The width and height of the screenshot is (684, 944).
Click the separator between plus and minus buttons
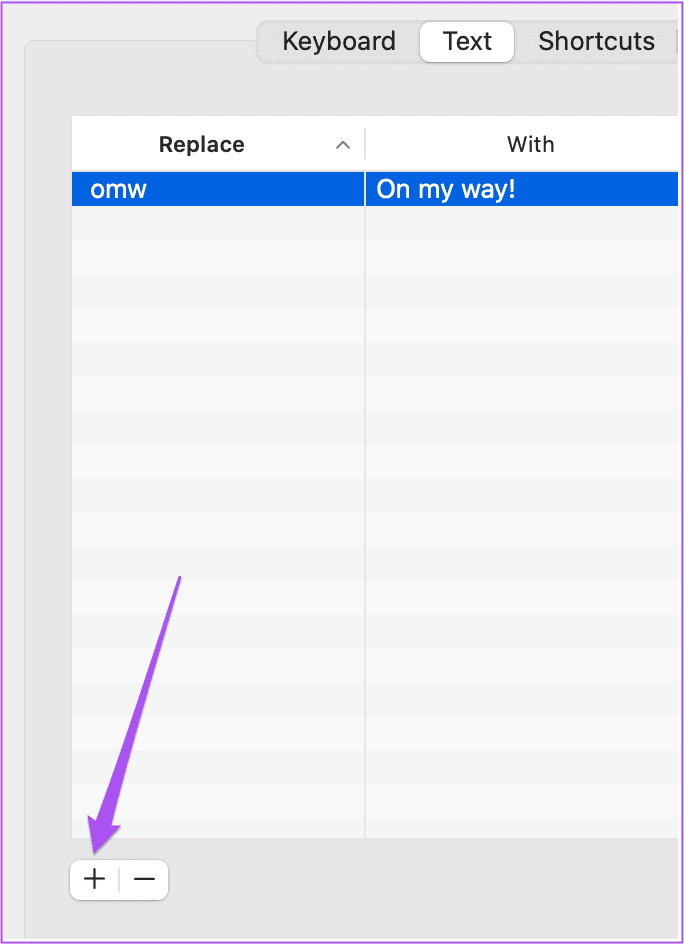(x=119, y=879)
